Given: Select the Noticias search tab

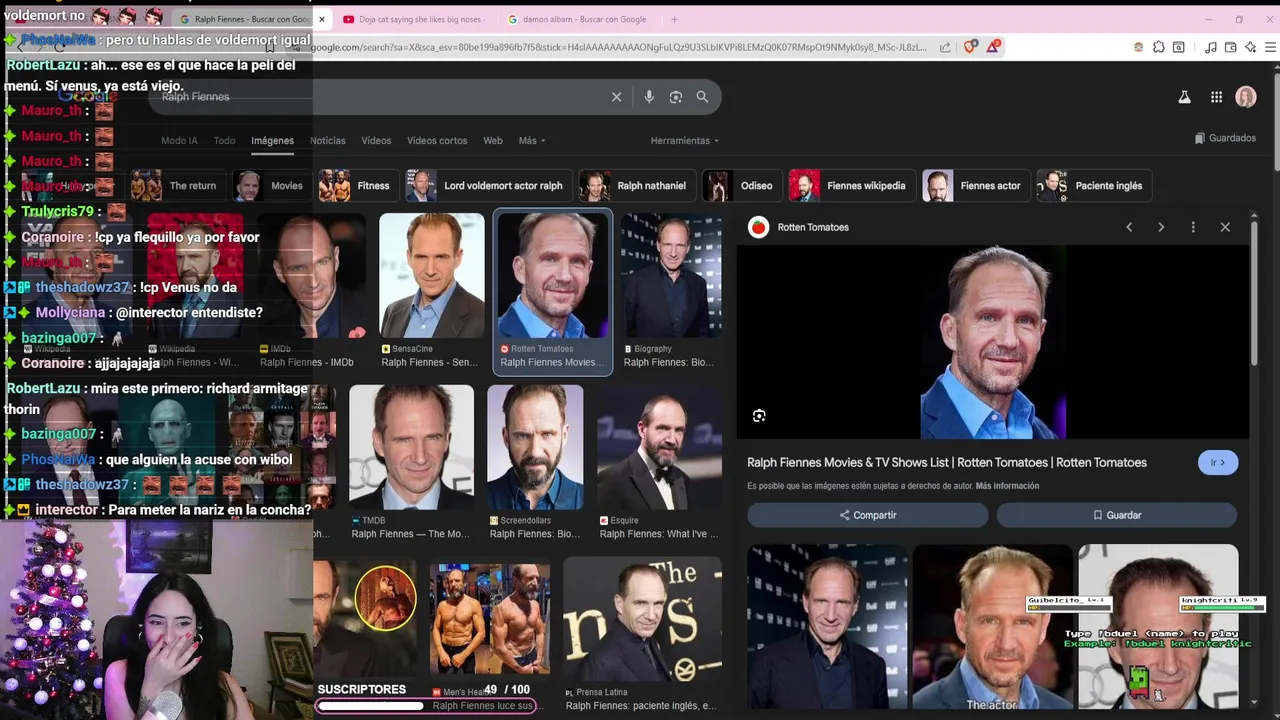Looking at the screenshot, I should [x=328, y=141].
